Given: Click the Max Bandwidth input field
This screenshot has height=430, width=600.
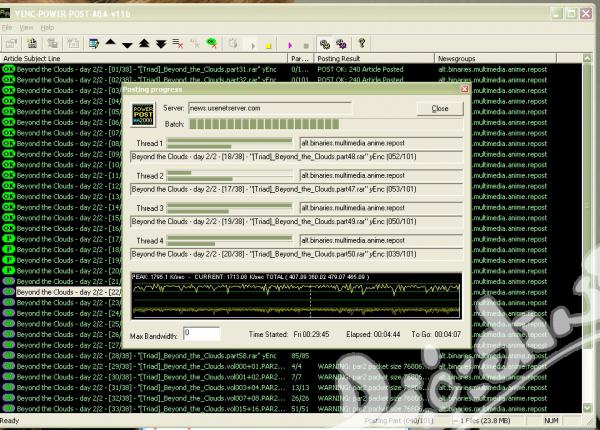Looking at the screenshot, I should (201, 332).
